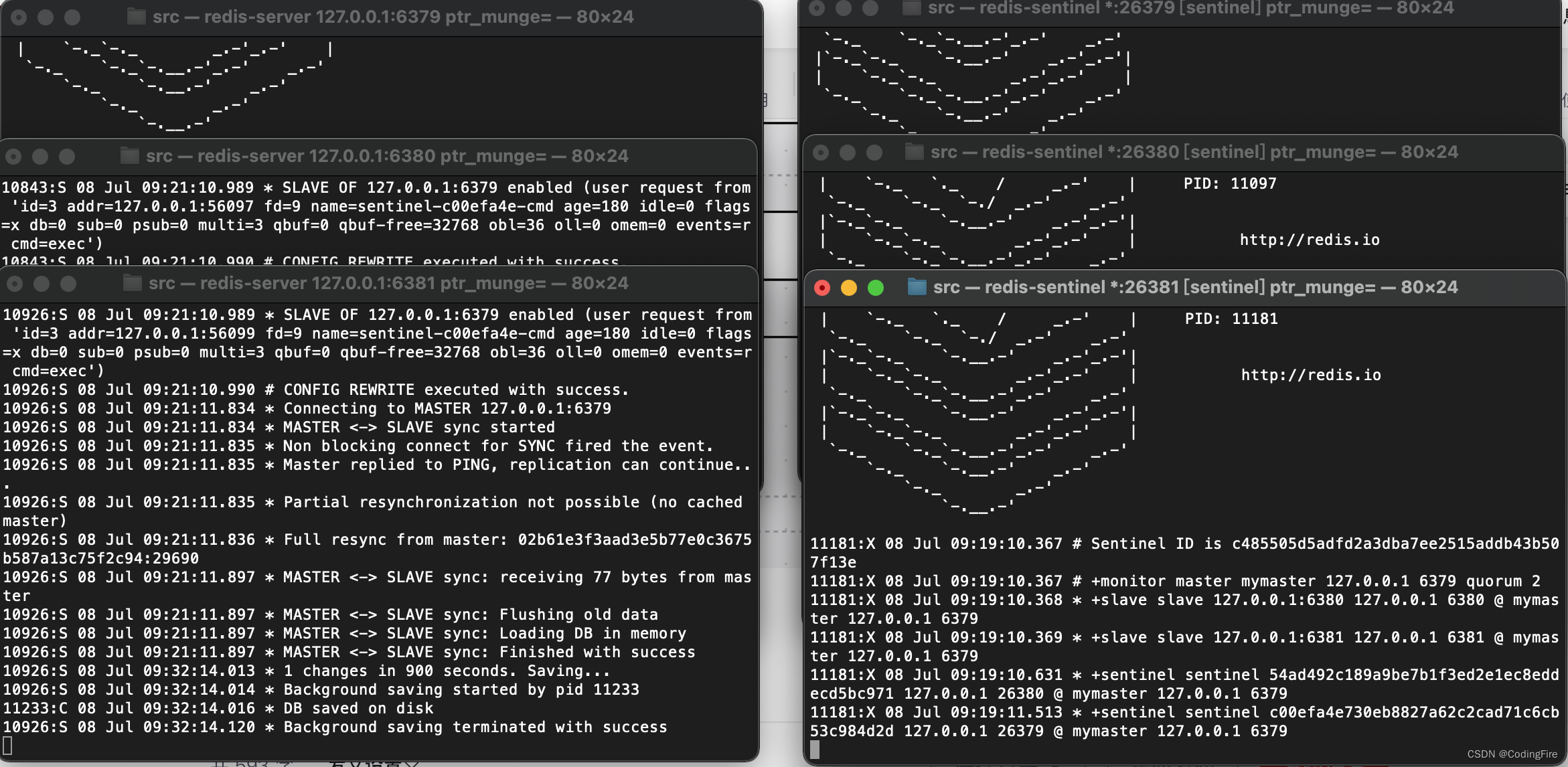Click leftmost gray button of redis-sentinel 26380 window
Image resolution: width=1568 pixels, height=767 pixels.
coord(821,153)
